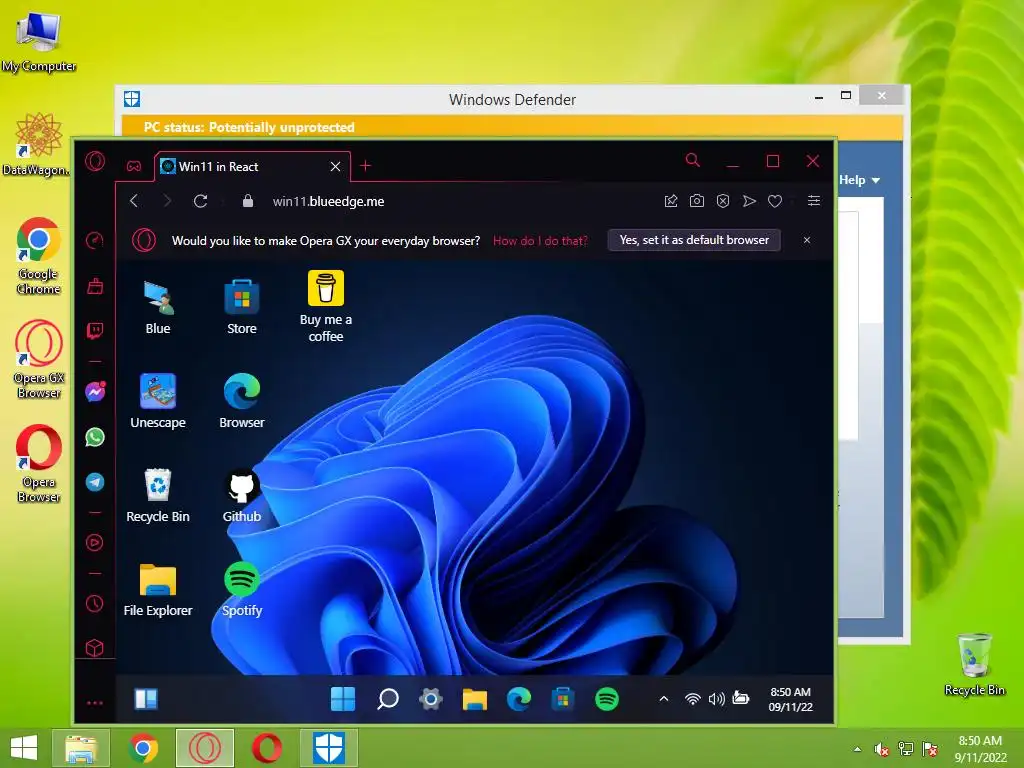Image resolution: width=1024 pixels, height=768 pixels.
Task: Open History clock icon in sidebar
Action: (x=95, y=603)
